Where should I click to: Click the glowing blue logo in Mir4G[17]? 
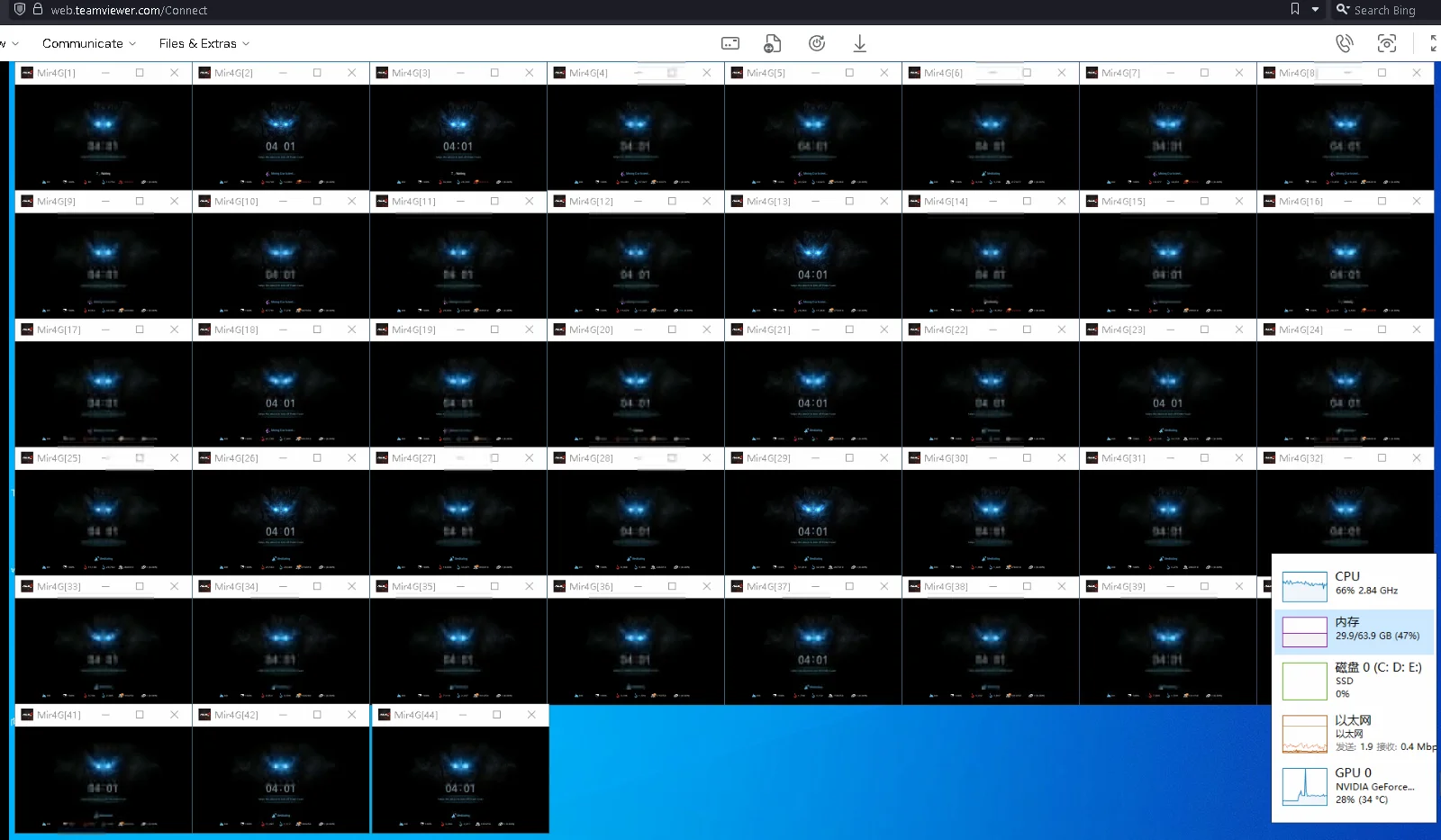coord(103,380)
